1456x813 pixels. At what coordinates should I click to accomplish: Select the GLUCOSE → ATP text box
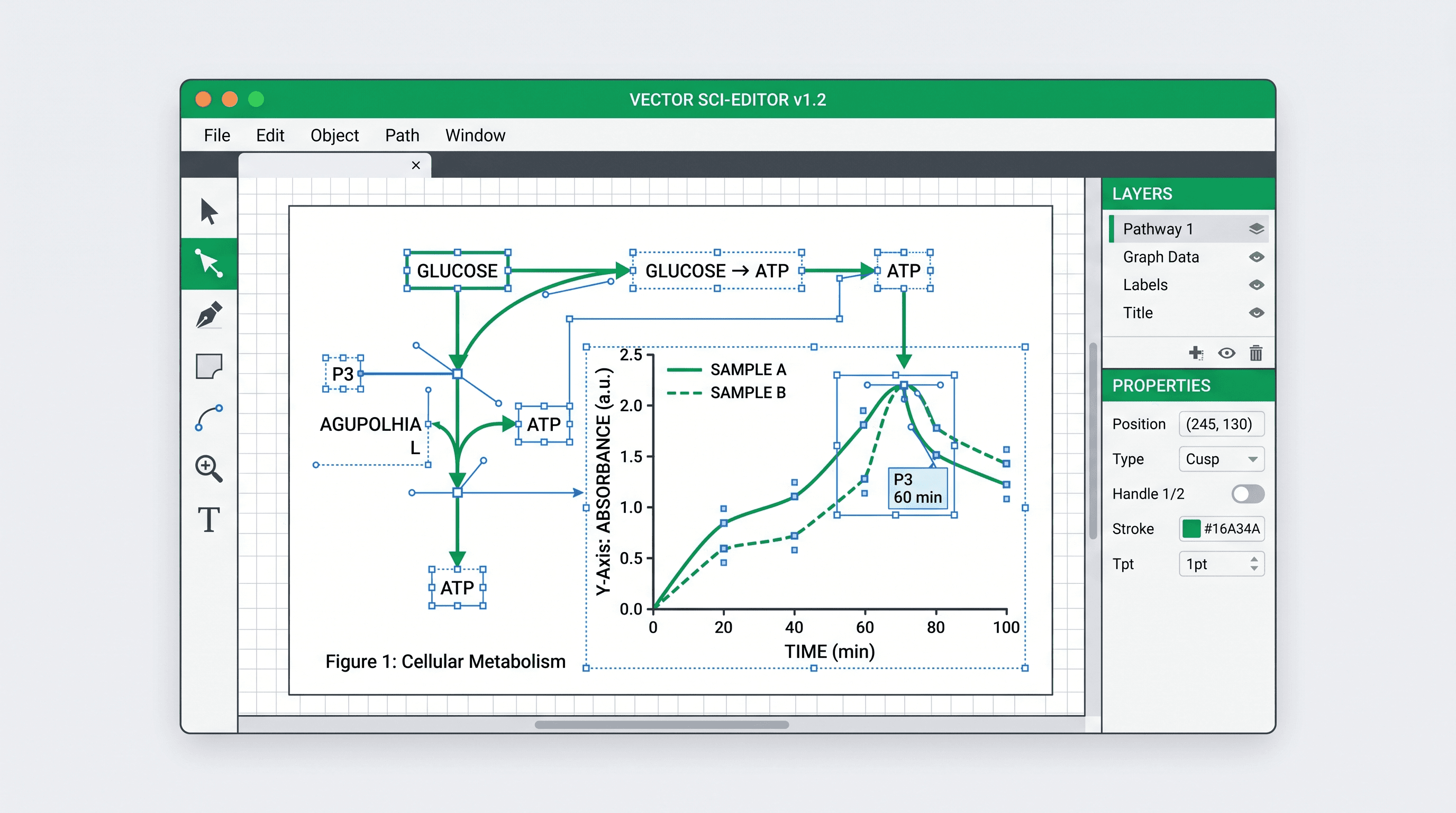tap(717, 271)
